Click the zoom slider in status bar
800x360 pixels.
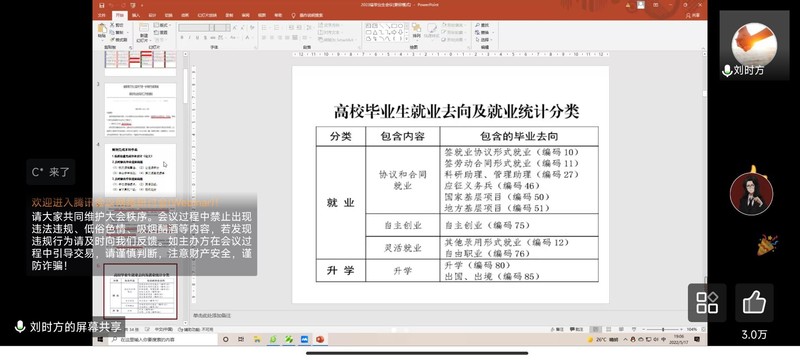pyautogui.click(x=663, y=330)
